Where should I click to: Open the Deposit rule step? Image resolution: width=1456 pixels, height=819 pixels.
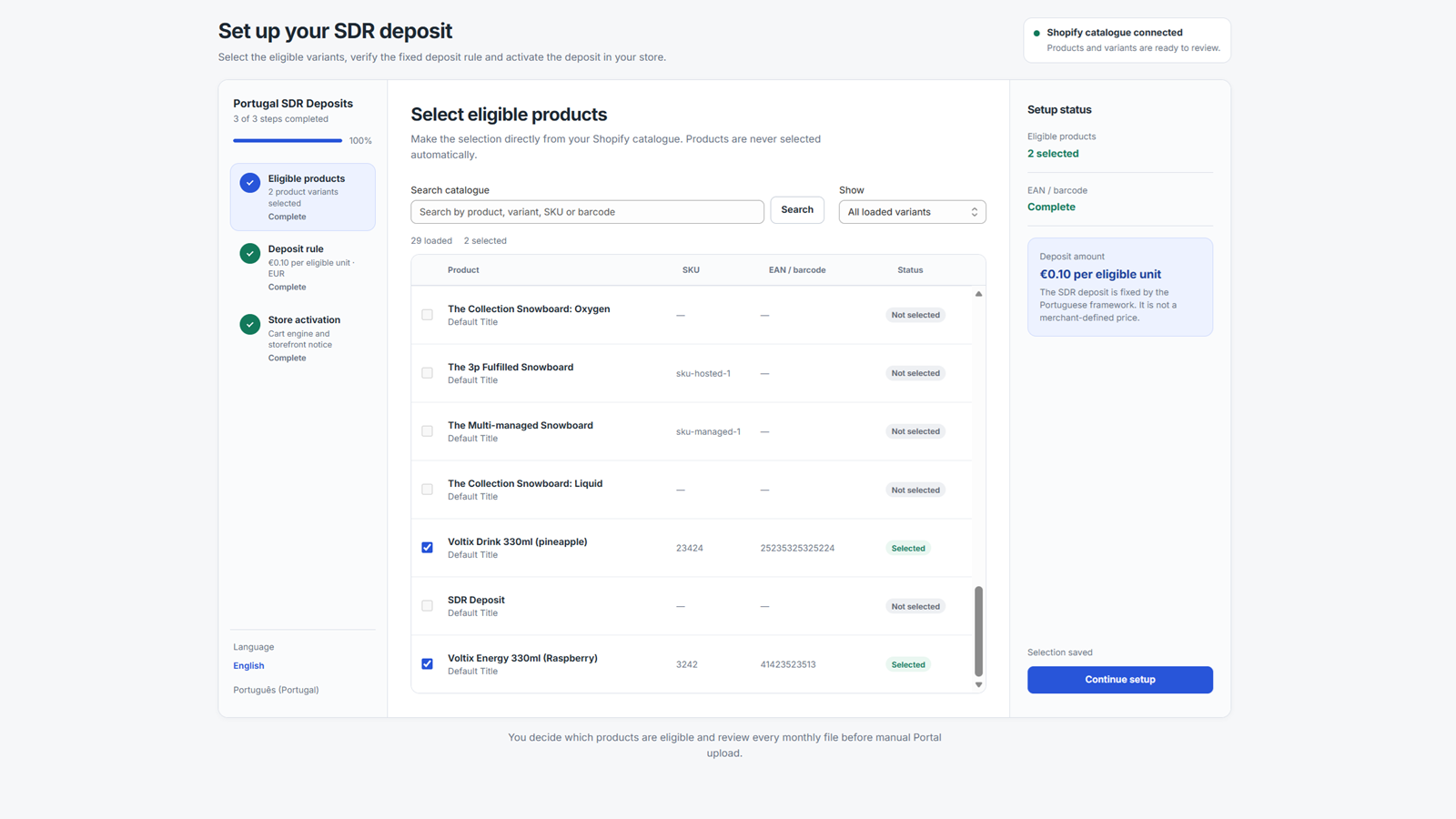click(303, 268)
